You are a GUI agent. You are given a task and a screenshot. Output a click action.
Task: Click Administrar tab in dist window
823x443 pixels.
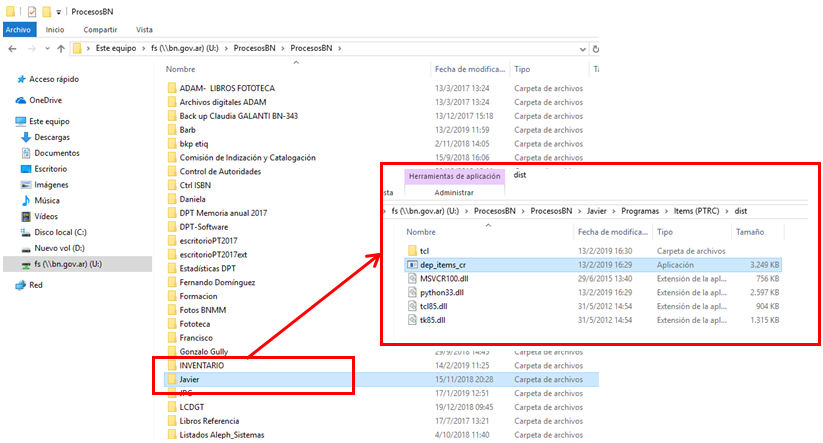point(454,193)
